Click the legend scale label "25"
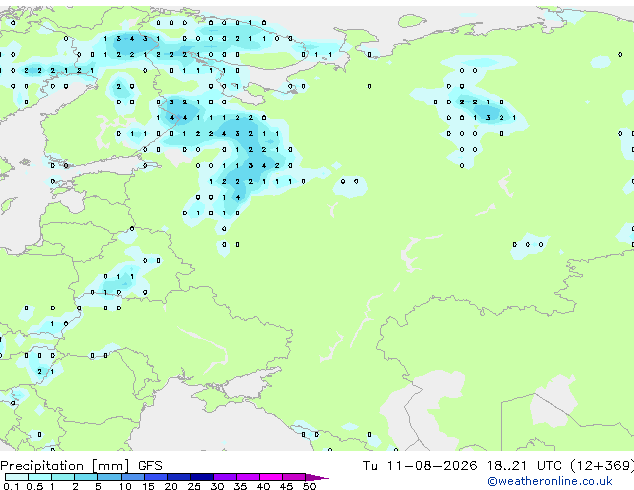Viewport: 634px width, 490px height. click(x=194, y=486)
